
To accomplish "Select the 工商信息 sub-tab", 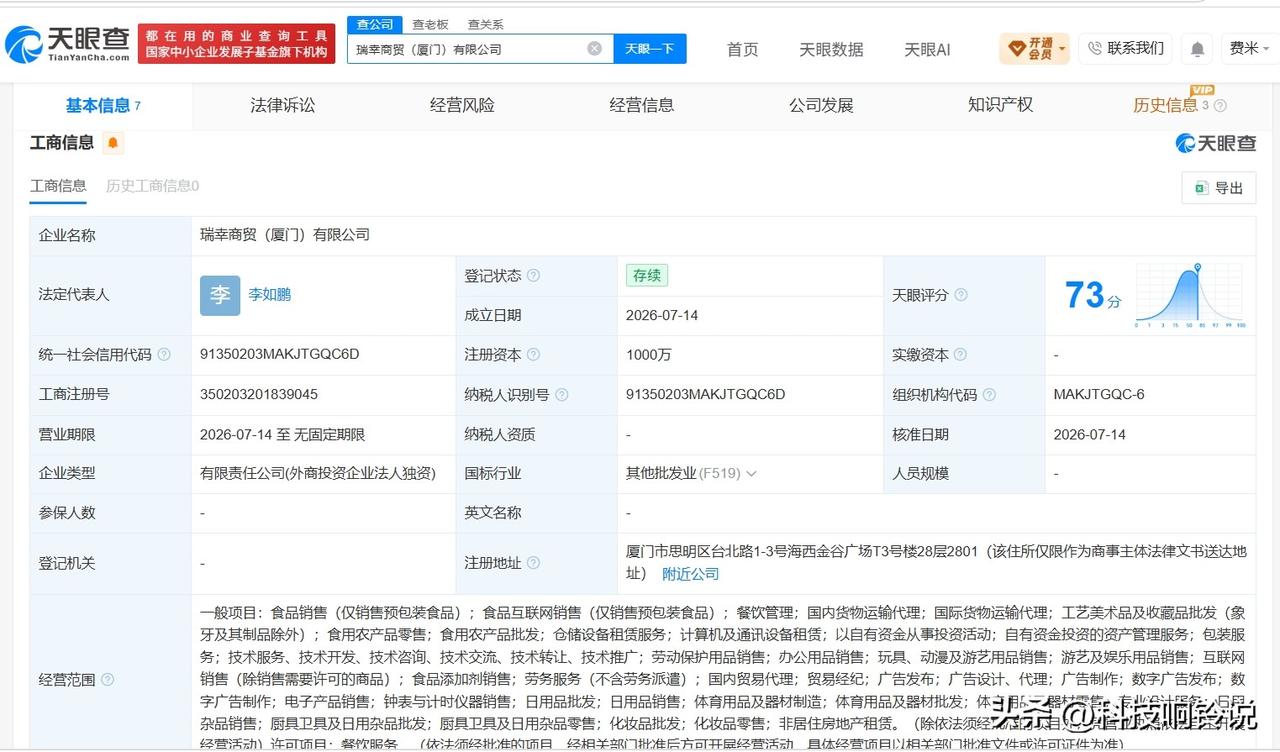I will pyautogui.click(x=58, y=186).
